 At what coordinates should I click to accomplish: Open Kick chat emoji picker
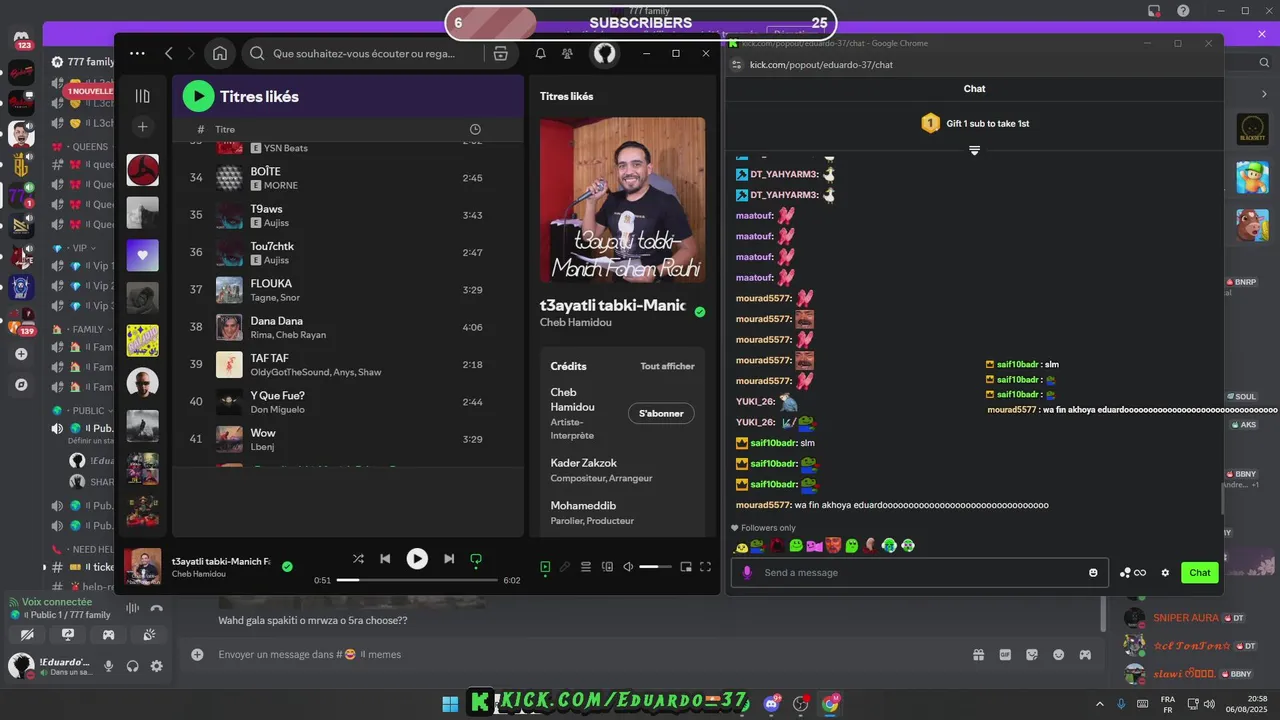pyautogui.click(x=1093, y=572)
